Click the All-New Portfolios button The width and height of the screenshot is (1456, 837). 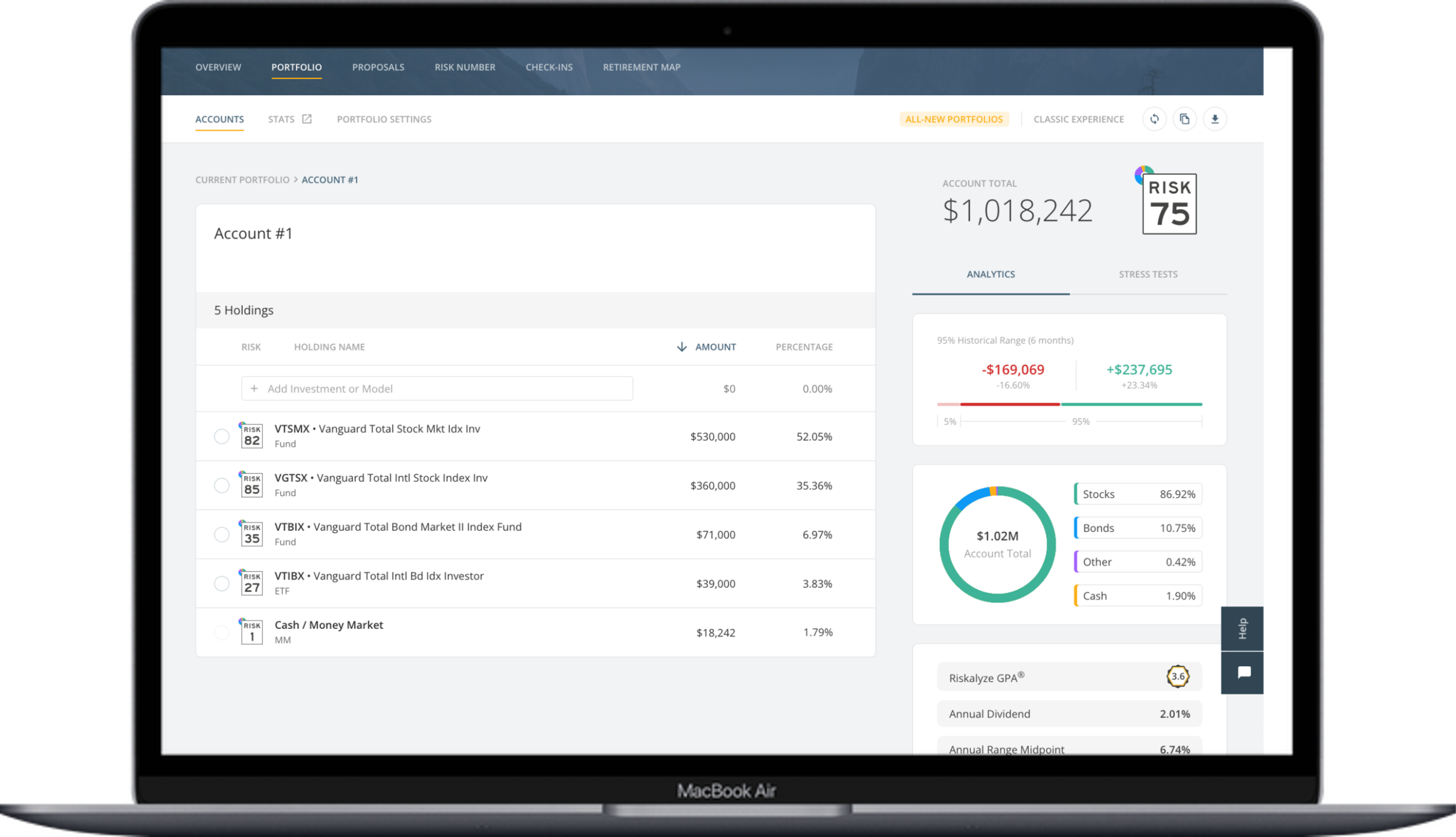tap(953, 119)
